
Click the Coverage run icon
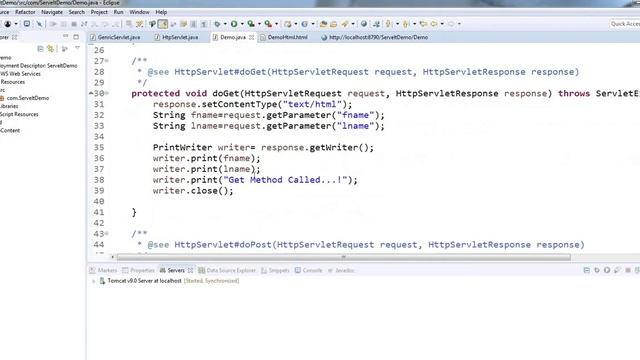point(251,24)
